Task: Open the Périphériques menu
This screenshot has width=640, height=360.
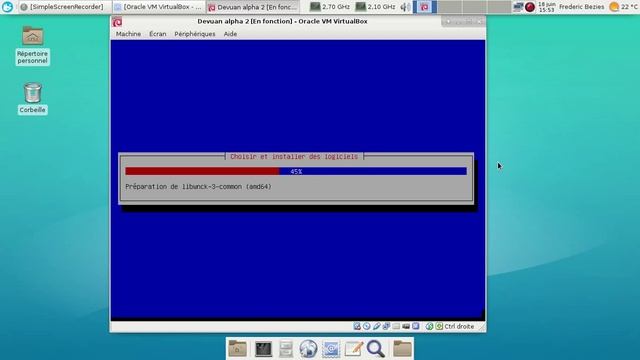Action: coord(195,34)
